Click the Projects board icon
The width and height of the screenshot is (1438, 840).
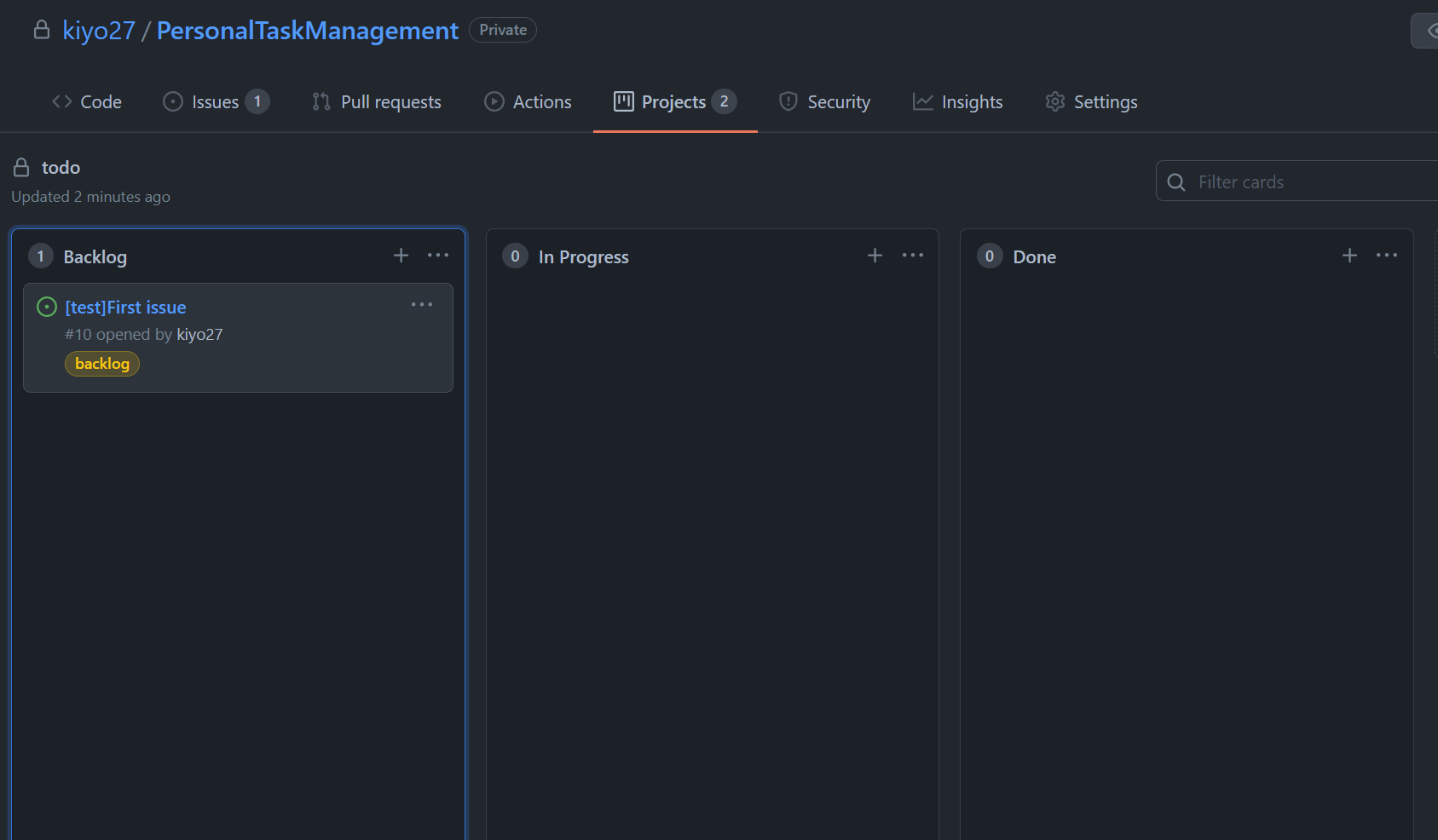[621, 101]
